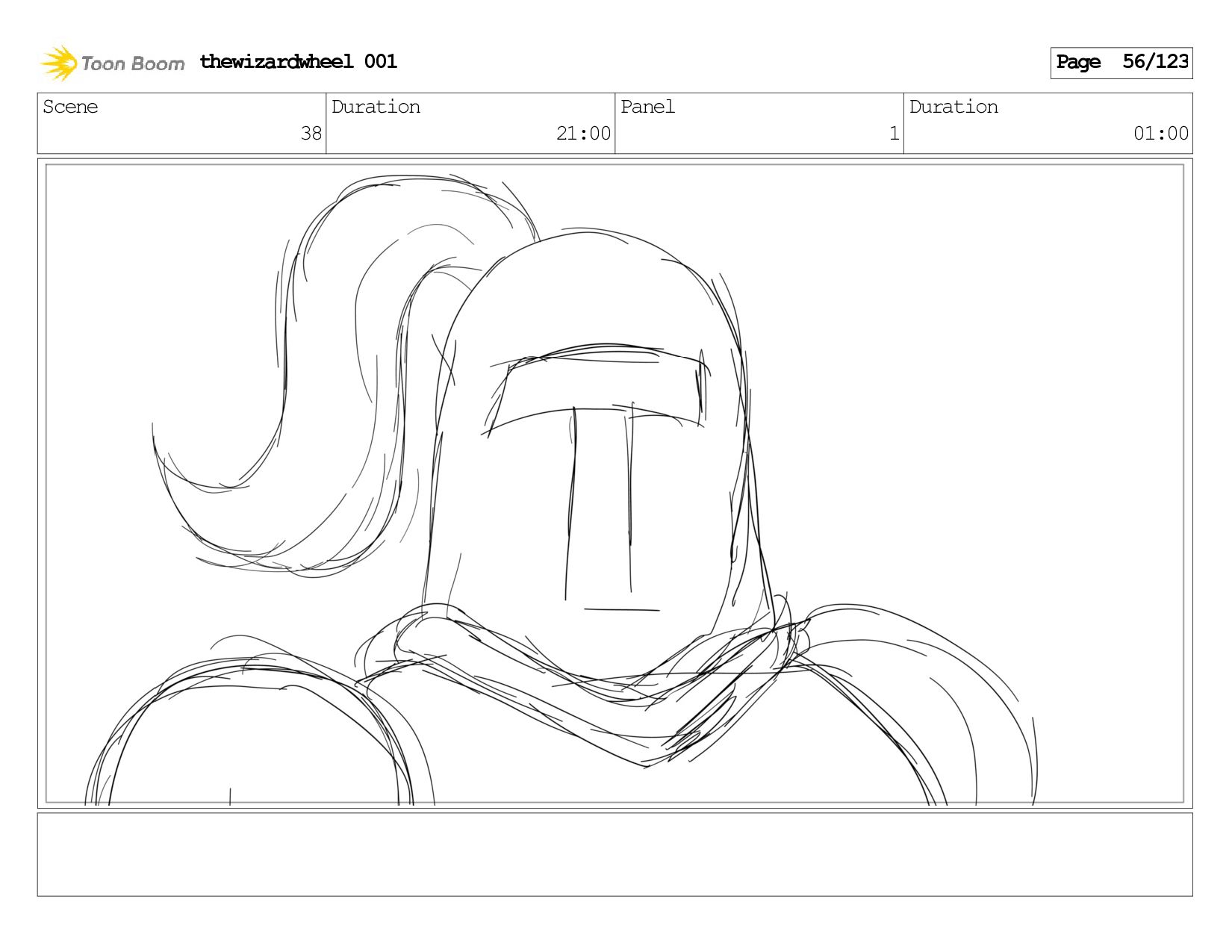
Task: Click the empty notes box below panel
Action: click(x=615, y=854)
